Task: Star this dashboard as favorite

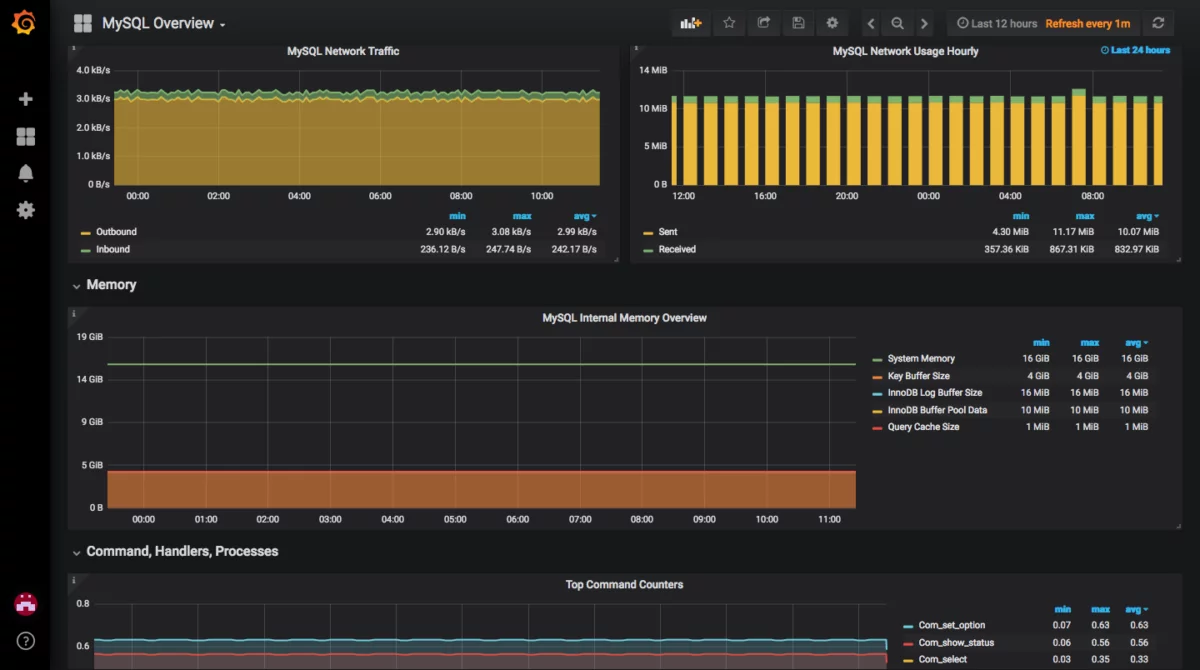Action: (x=729, y=23)
